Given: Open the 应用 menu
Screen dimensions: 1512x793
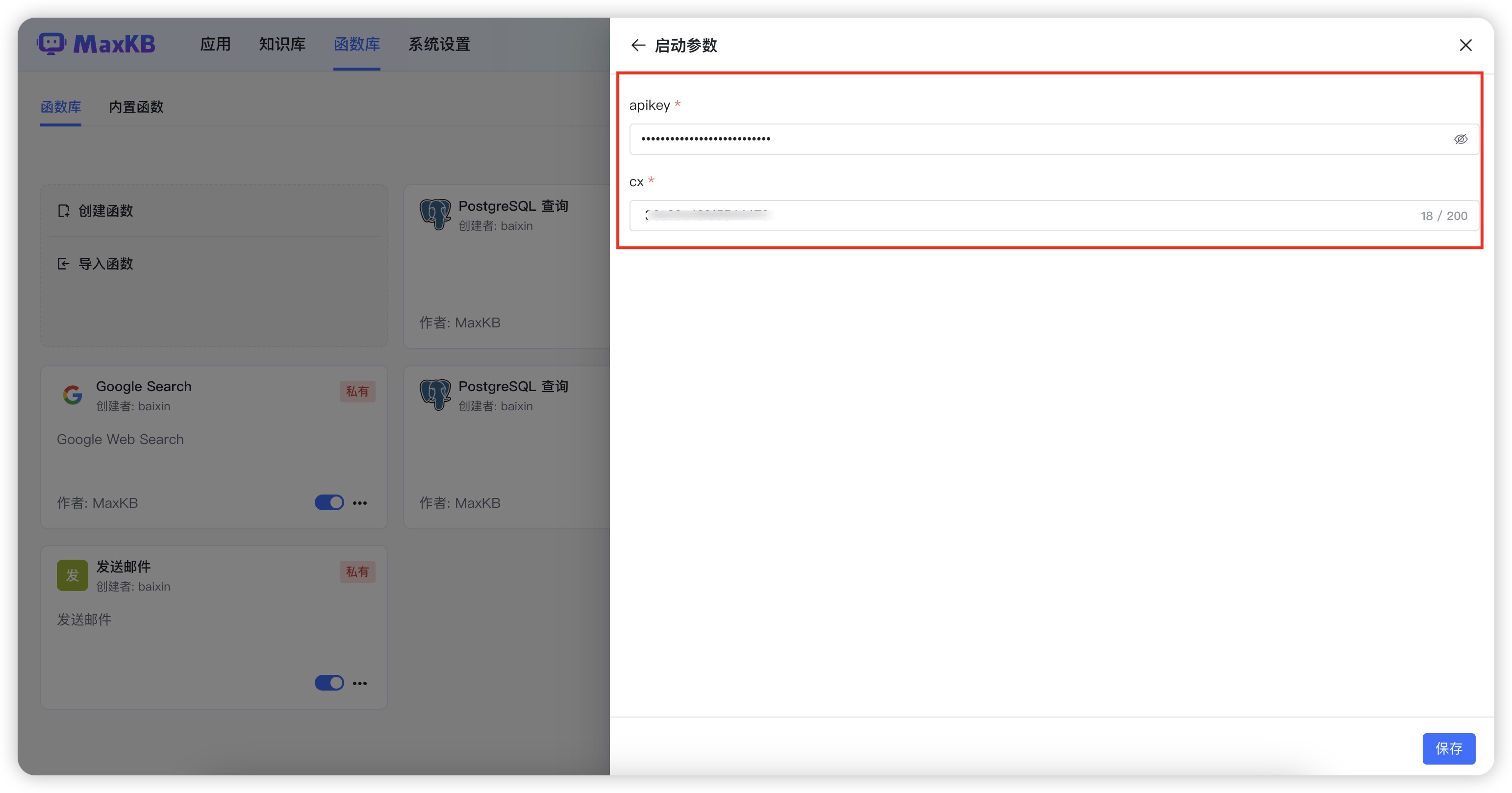Looking at the screenshot, I should [215, 44].
